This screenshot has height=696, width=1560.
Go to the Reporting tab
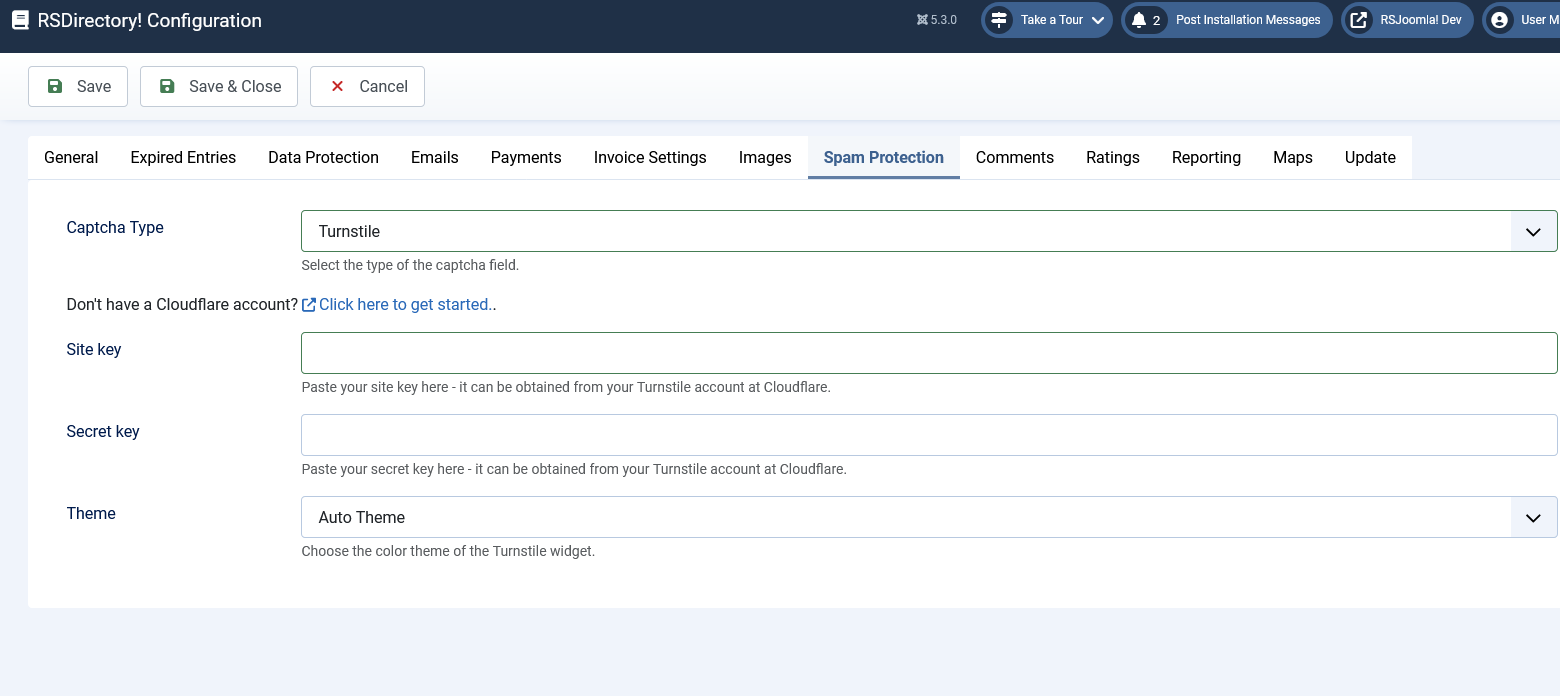pos(1206,157)
